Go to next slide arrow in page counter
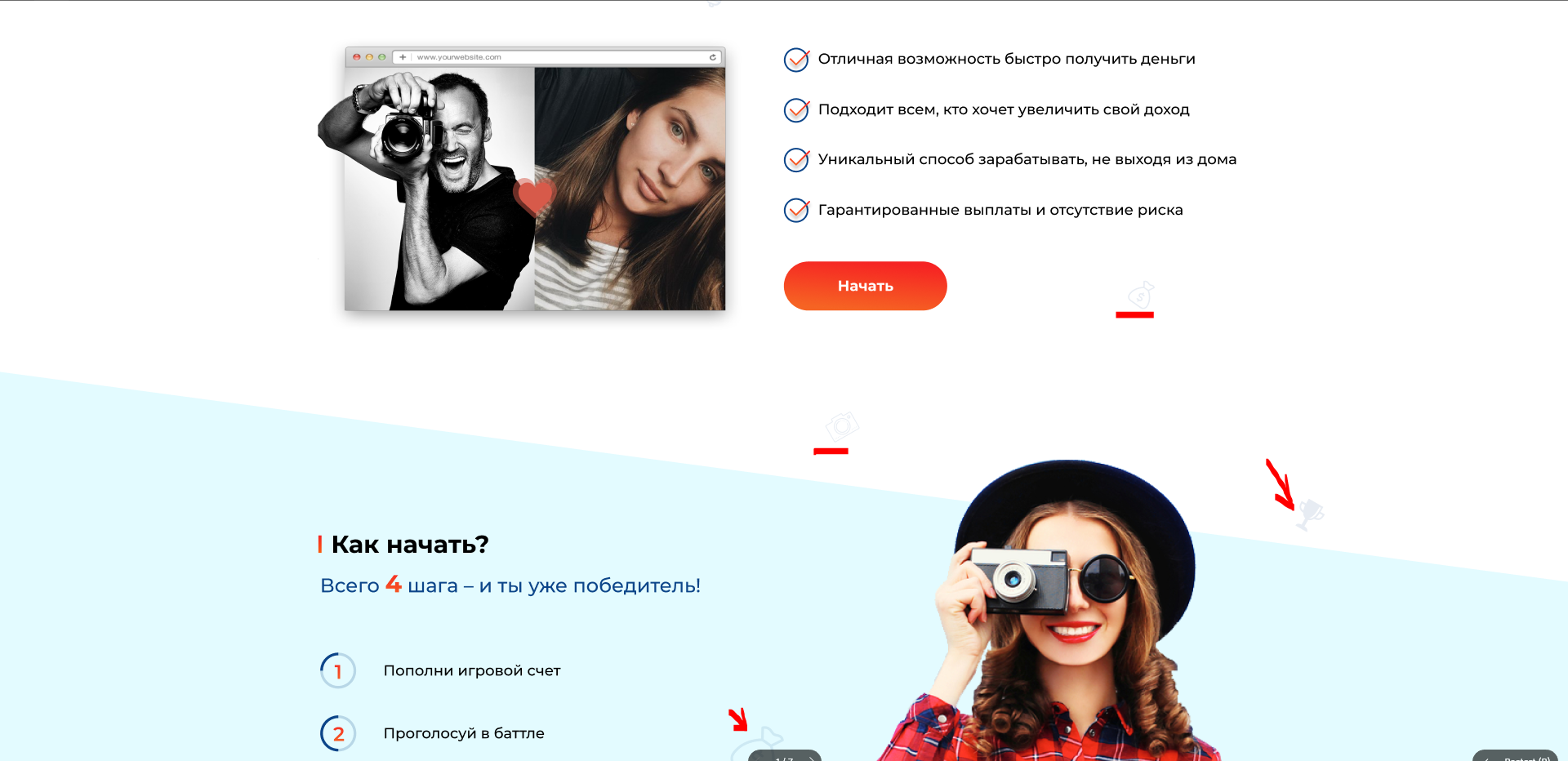The image size is (1568, 761). (811, 759)
